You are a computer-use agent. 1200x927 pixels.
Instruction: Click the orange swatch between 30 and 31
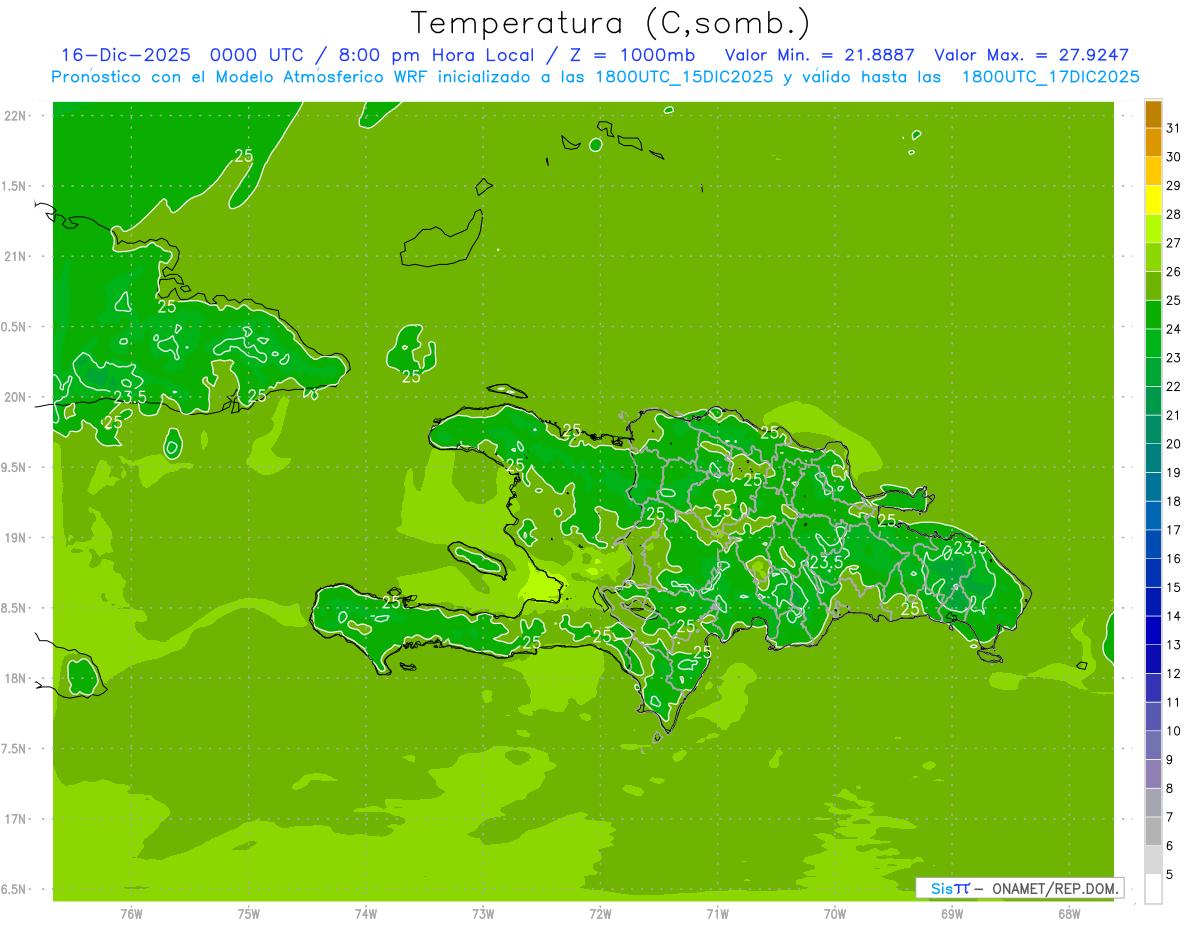pyautogui.click(x=1153, y=143)
